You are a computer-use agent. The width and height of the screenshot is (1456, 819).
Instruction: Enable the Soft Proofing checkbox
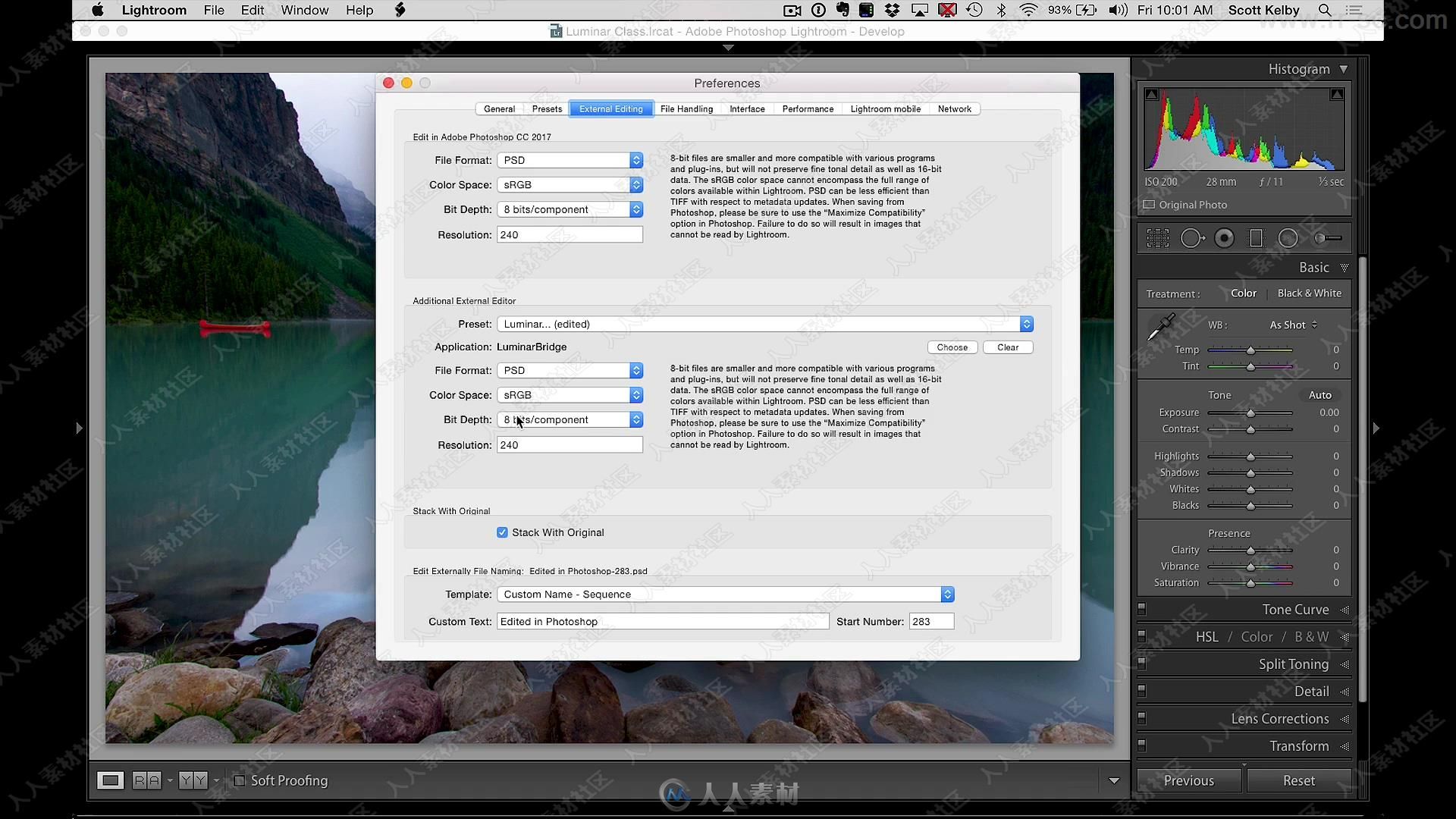click(x=239, y=780)
